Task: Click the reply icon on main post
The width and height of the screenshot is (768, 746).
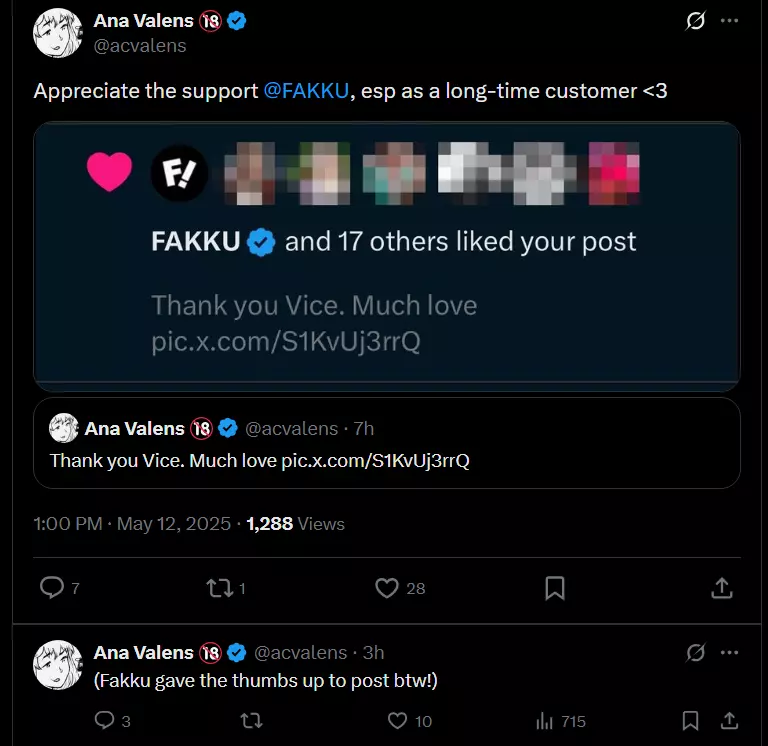Action: click(51, 588)
